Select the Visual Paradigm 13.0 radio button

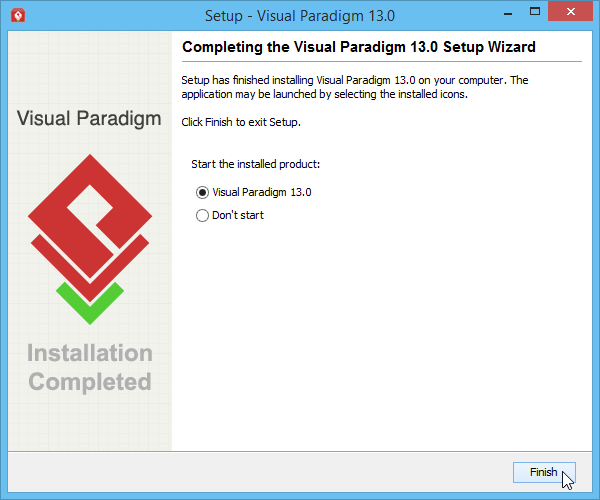tap(202, 192)
